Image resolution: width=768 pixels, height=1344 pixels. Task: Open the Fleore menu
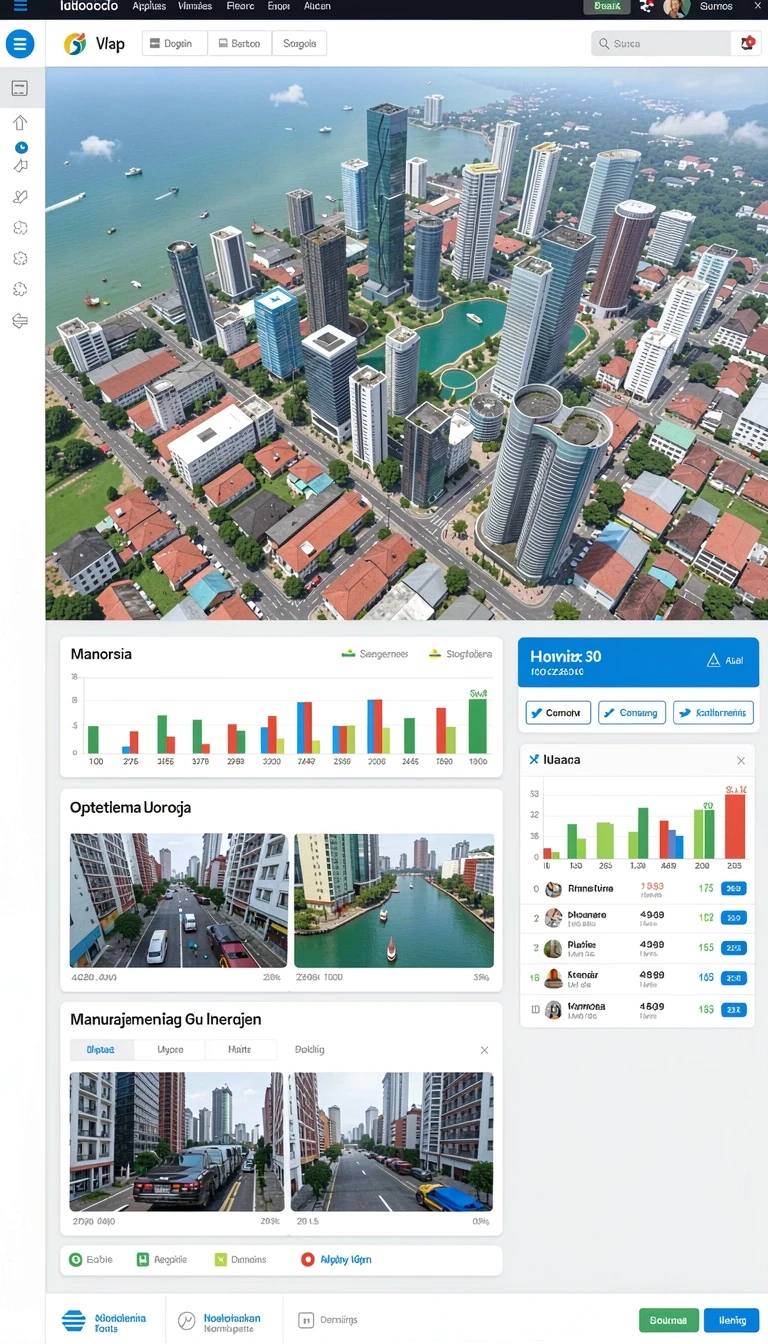pyautogui.click(x=240, y=6)
